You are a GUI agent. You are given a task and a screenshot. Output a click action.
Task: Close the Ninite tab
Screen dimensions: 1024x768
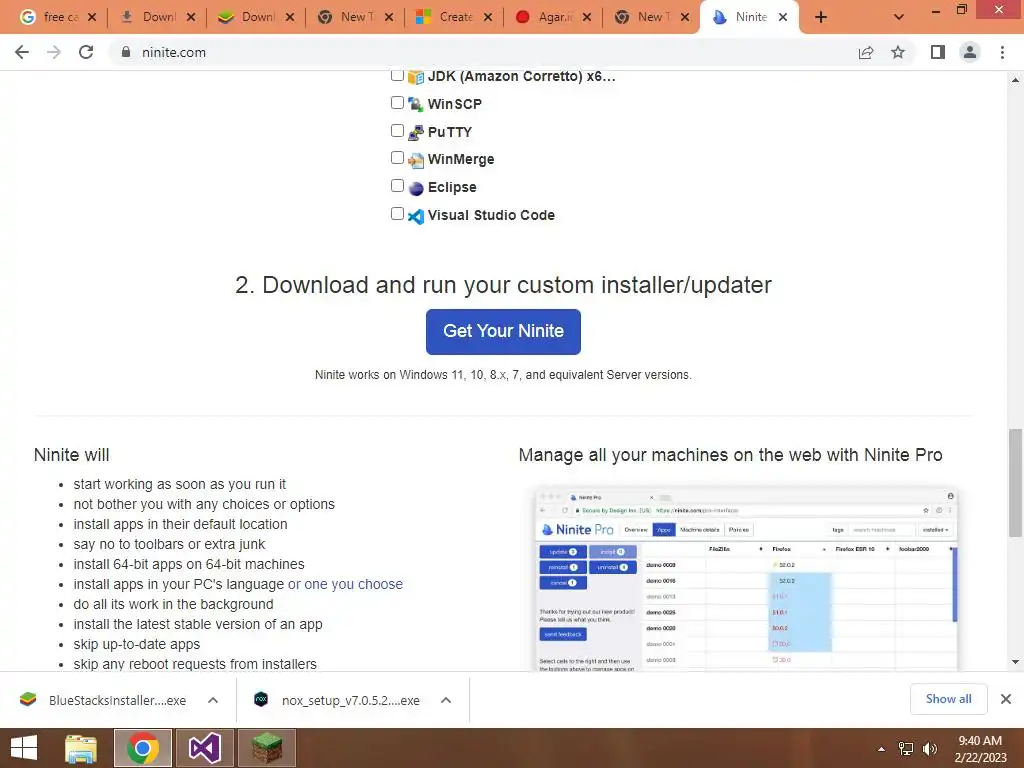click(x=783, y=18)
